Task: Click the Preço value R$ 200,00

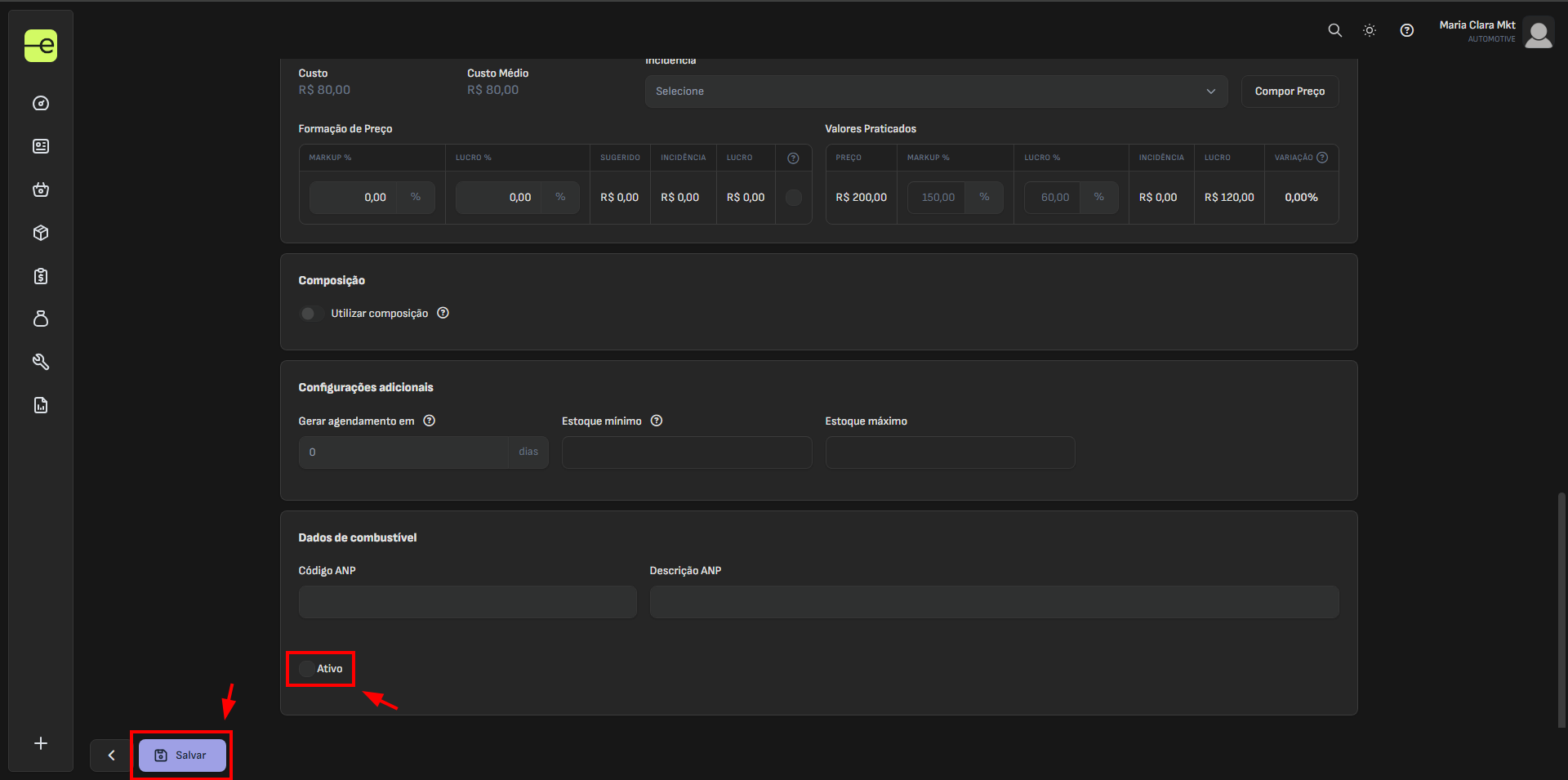Action: (x=861, y=198)
